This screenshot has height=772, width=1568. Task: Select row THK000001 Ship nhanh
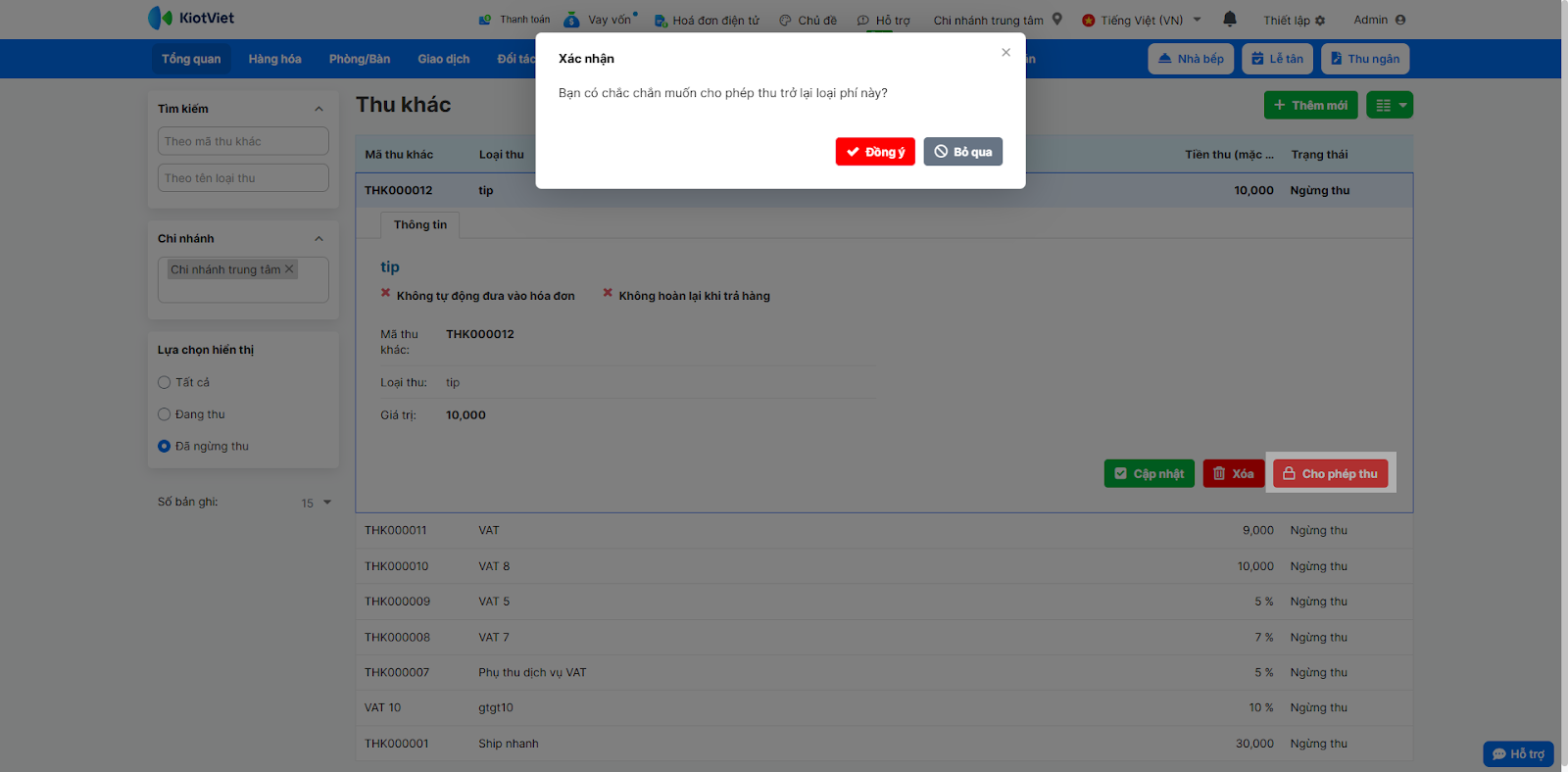click(884, 744)
